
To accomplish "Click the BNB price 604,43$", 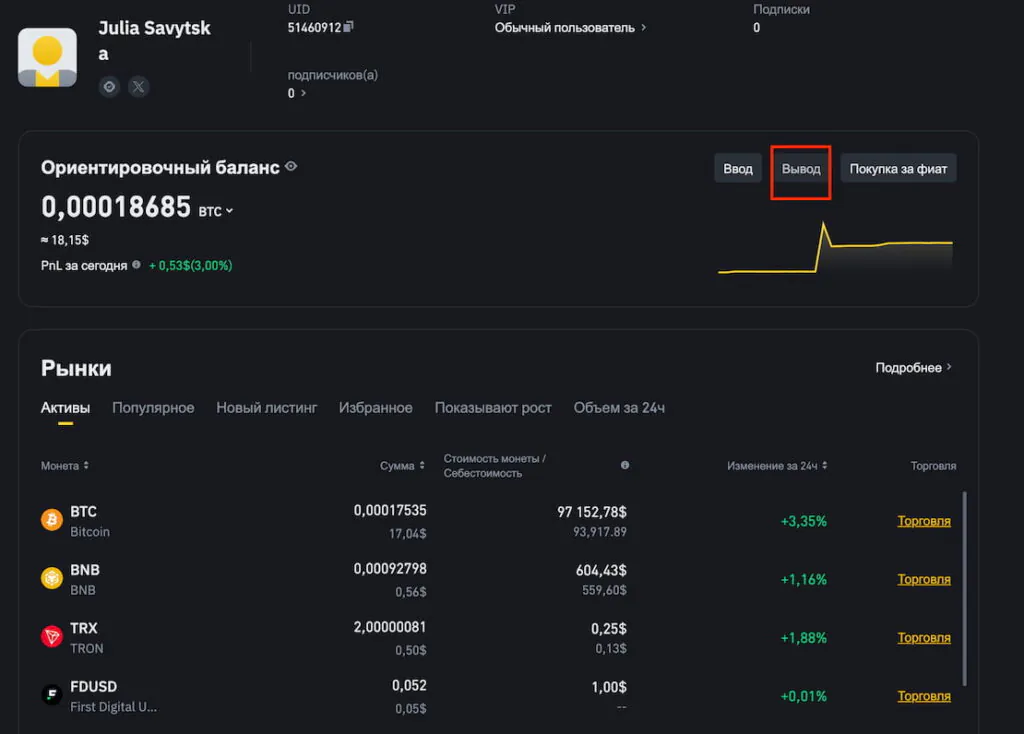I will coord(601,571).
